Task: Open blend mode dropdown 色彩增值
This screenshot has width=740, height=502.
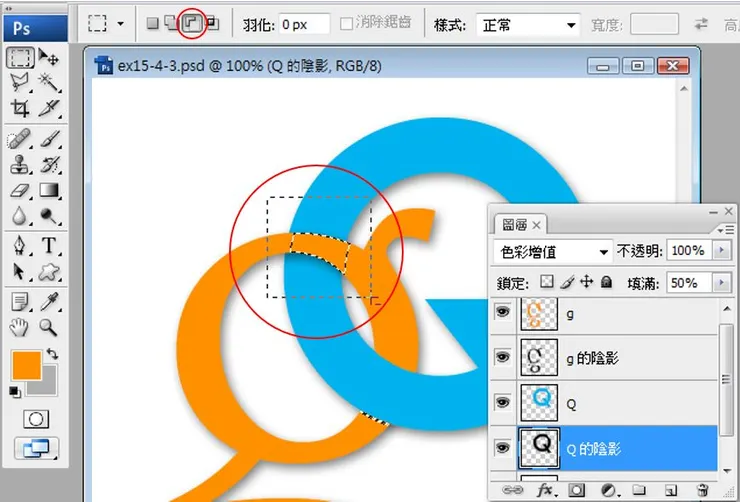Action: click(554, 251)
